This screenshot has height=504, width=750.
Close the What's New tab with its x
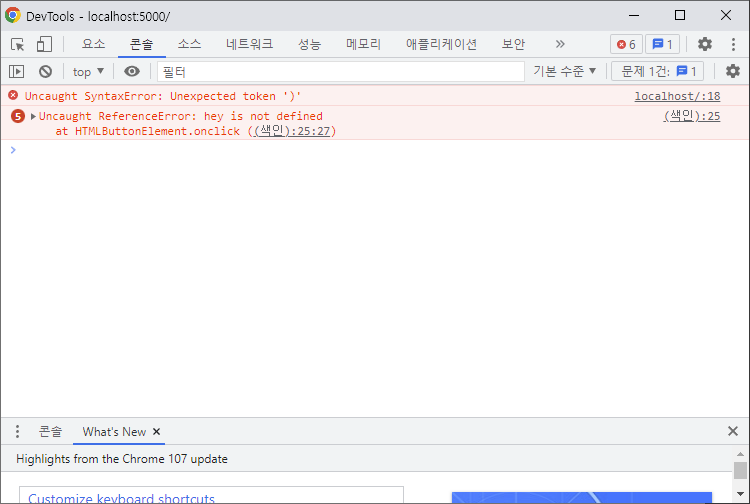[x=156, y=431]
